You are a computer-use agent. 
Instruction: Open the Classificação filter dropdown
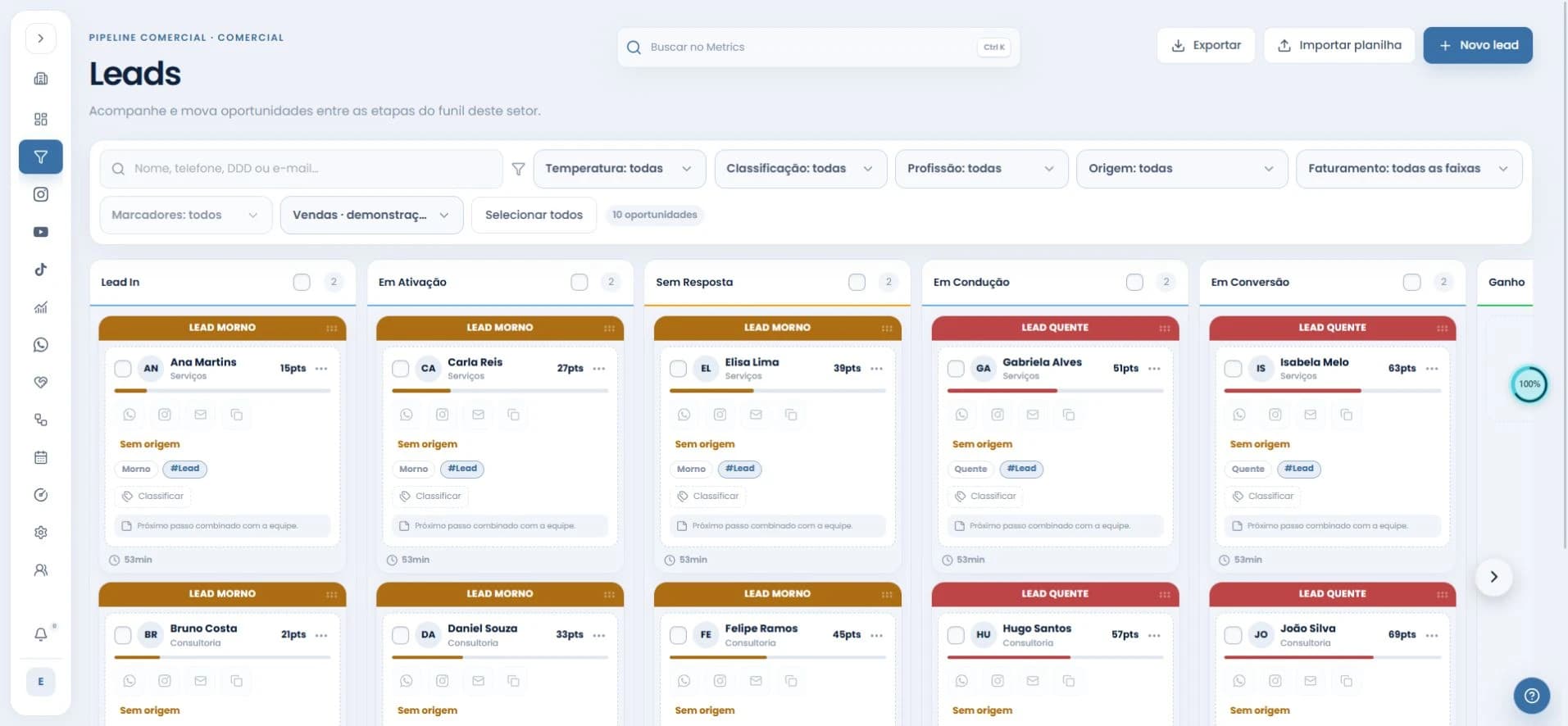[800, 169]
